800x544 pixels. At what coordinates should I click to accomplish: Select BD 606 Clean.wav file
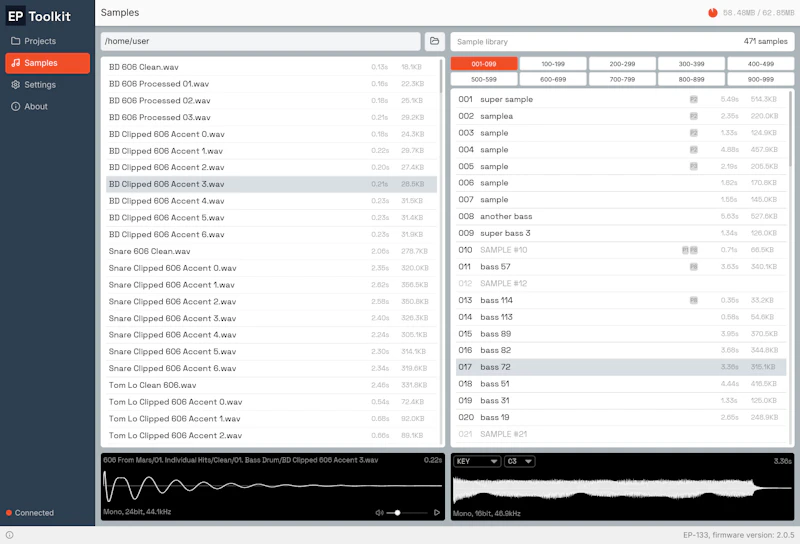[271, 67]
